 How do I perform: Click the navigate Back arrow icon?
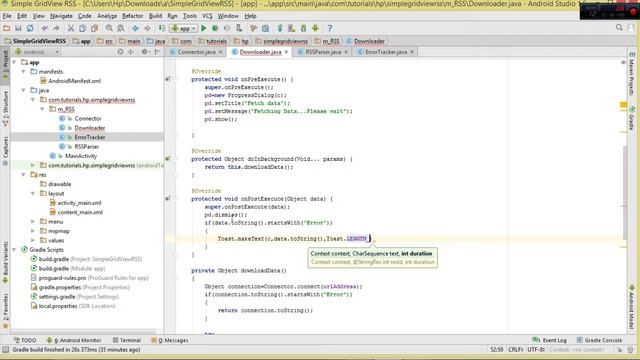(x=136, y=28)
